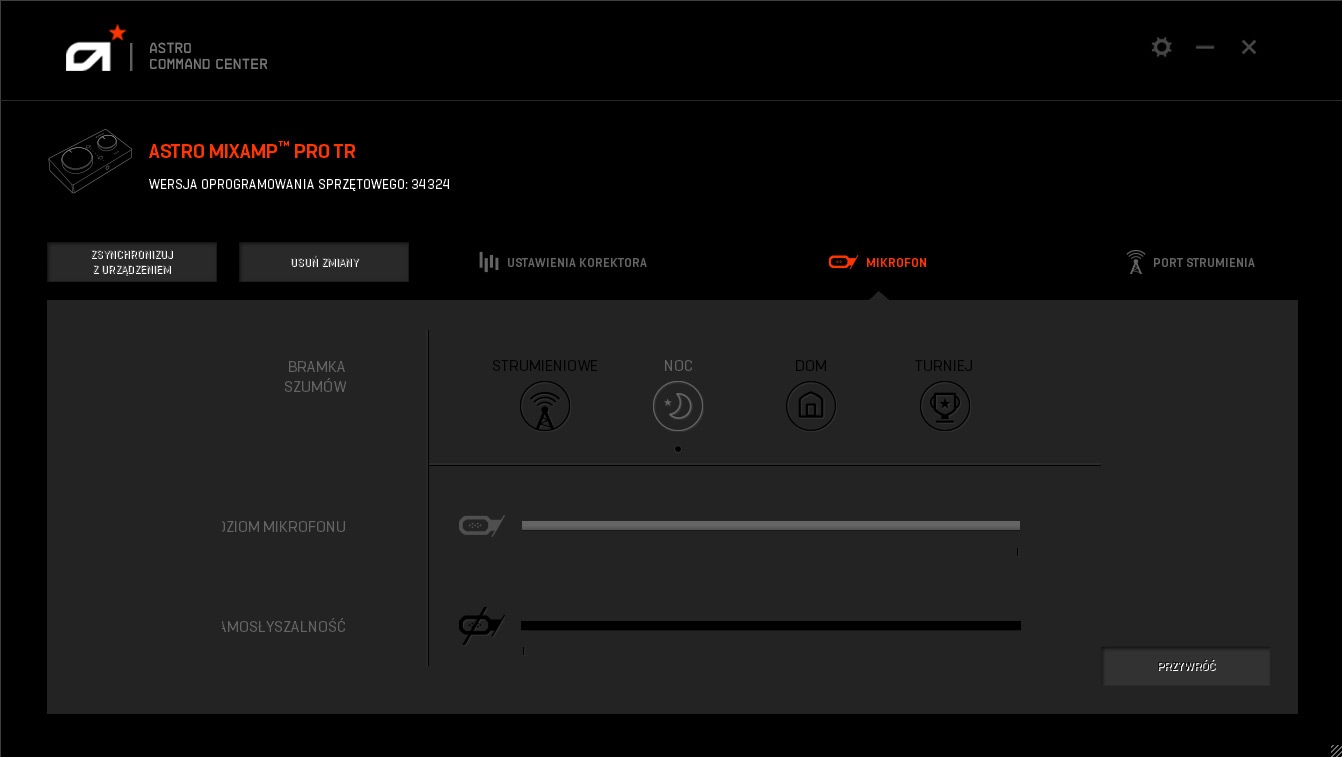1342x757 pixels.
Task: Open the settings gear menu
Action: (x=1161, y=47)
